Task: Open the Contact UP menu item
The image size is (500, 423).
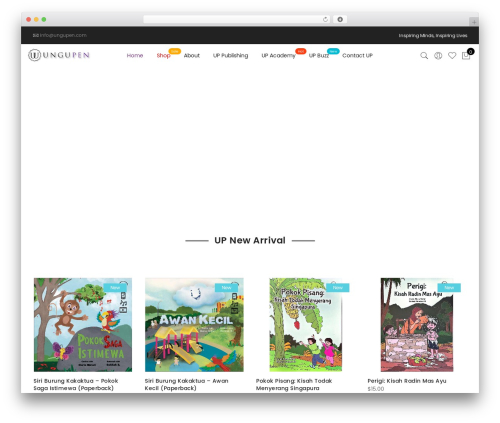Action: click(x=357, y=56)
